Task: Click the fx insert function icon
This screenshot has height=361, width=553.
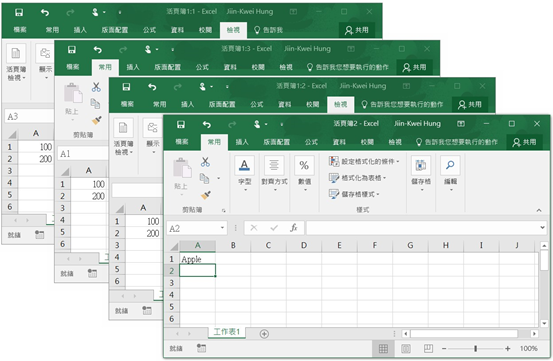Action: pyautogui.click(x=293, y=228)
